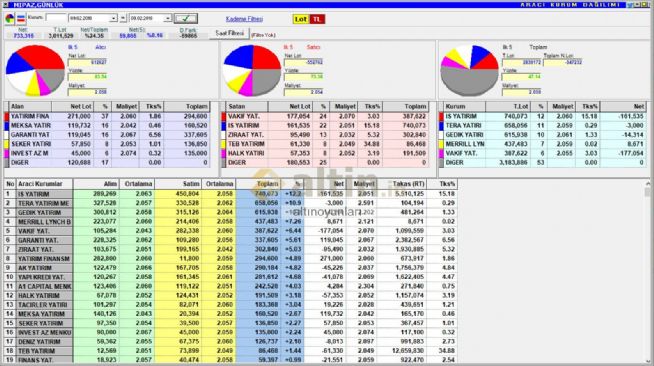Click the red-blue bars view icon
Viewport: 654px width, 366px height.
tap(21, 18)
